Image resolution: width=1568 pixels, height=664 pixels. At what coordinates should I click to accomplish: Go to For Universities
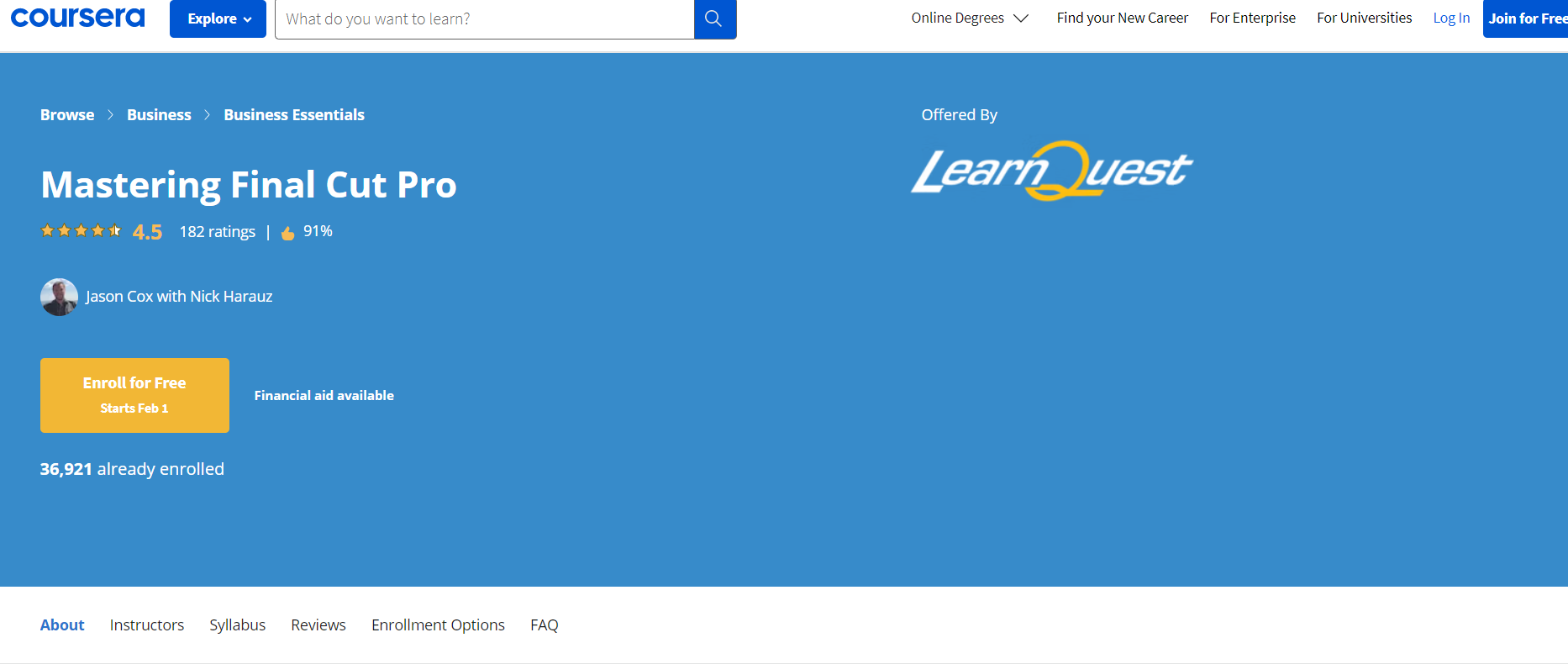(1364, 18)
